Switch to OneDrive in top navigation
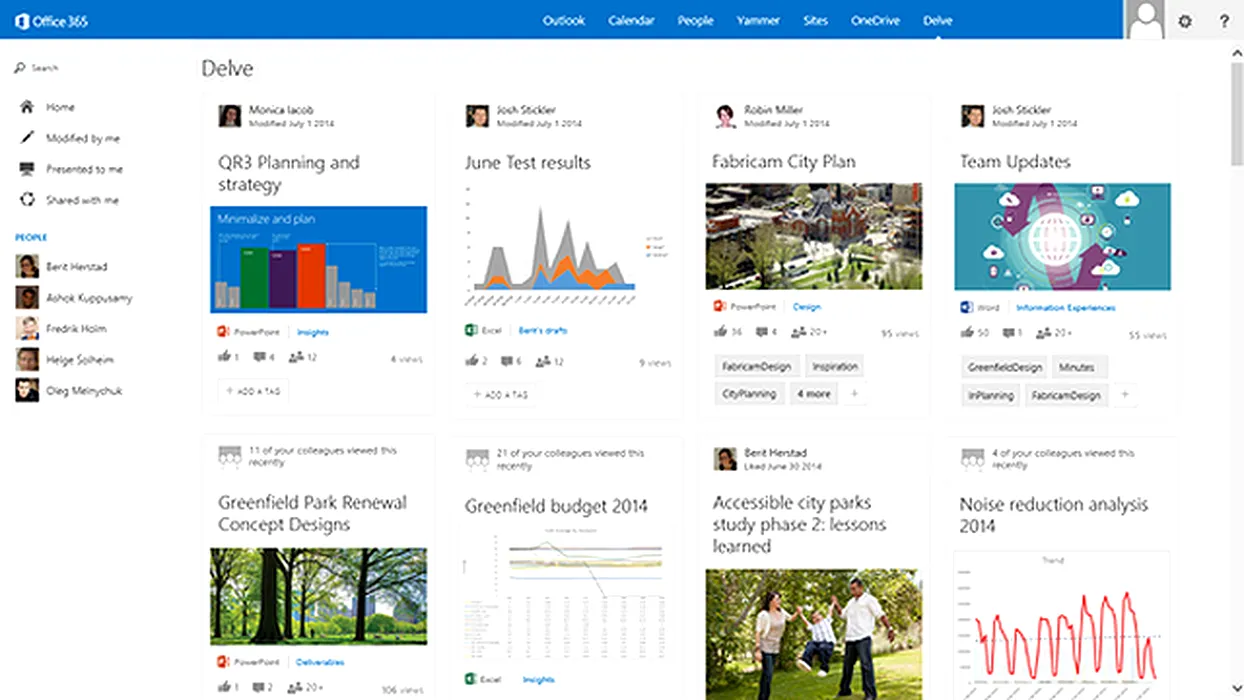 click(x=875, y=20)
